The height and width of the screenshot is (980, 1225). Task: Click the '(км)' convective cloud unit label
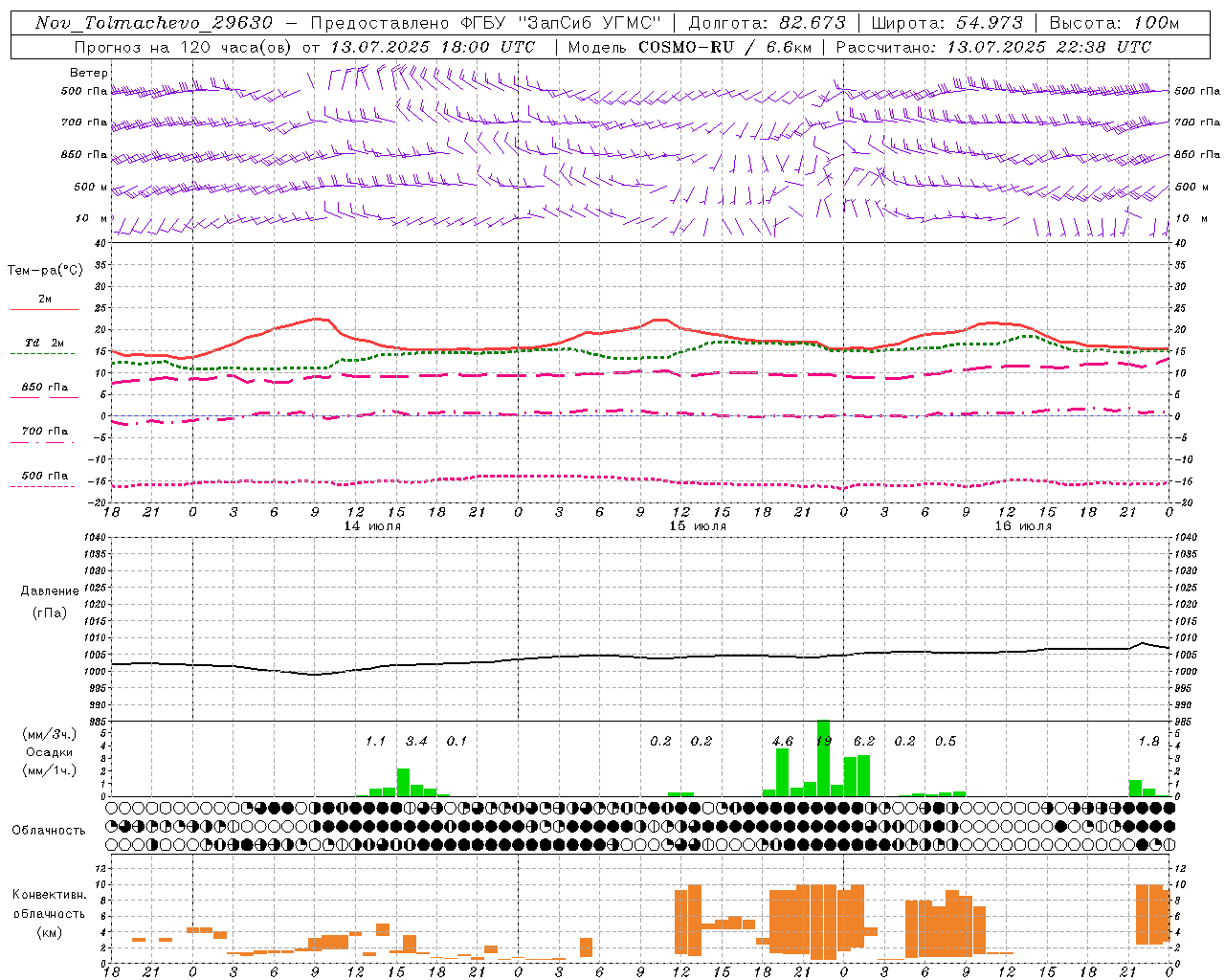50,932
